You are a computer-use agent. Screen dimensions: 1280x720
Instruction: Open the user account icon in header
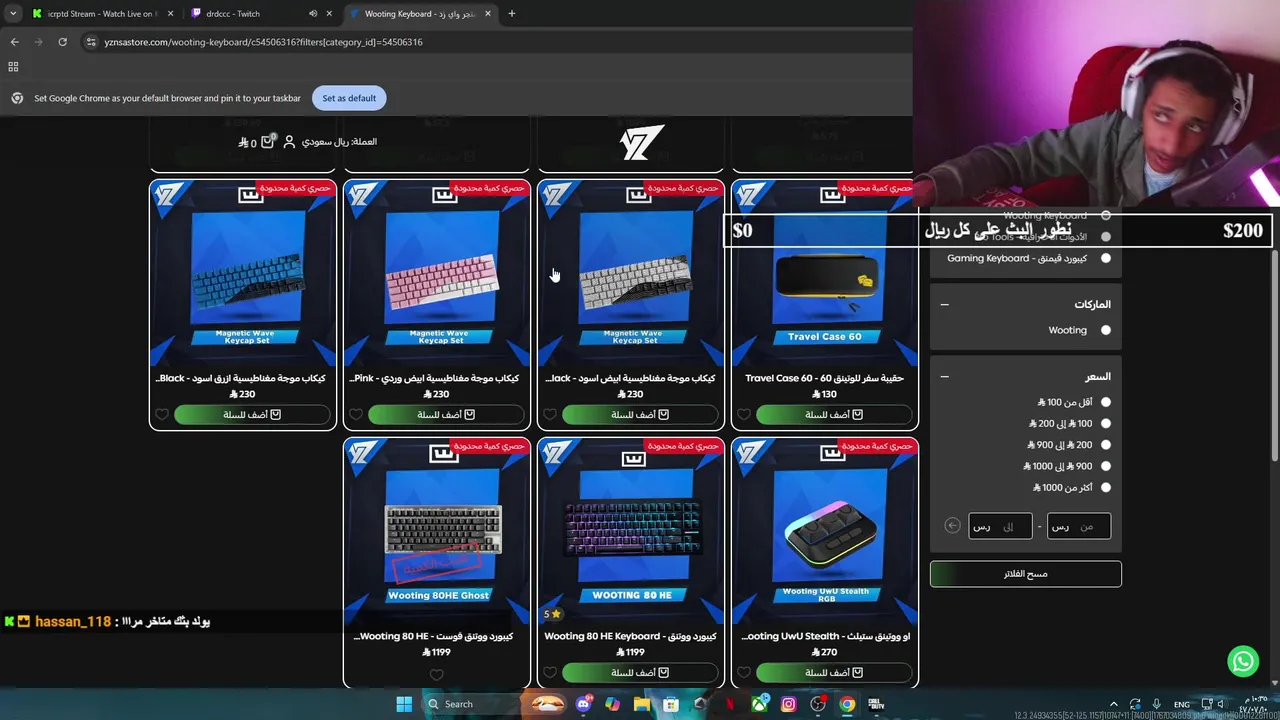coord(289,142)
